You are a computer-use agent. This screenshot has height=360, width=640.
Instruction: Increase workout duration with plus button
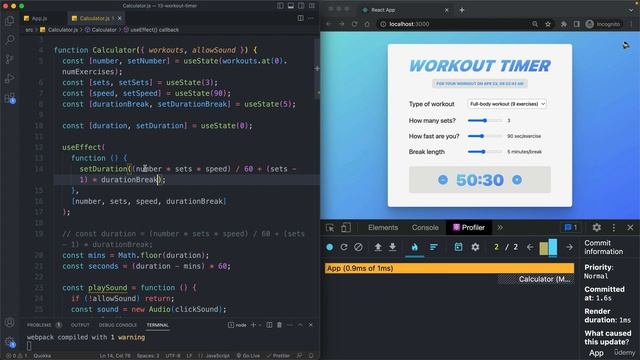pos(517,180)
